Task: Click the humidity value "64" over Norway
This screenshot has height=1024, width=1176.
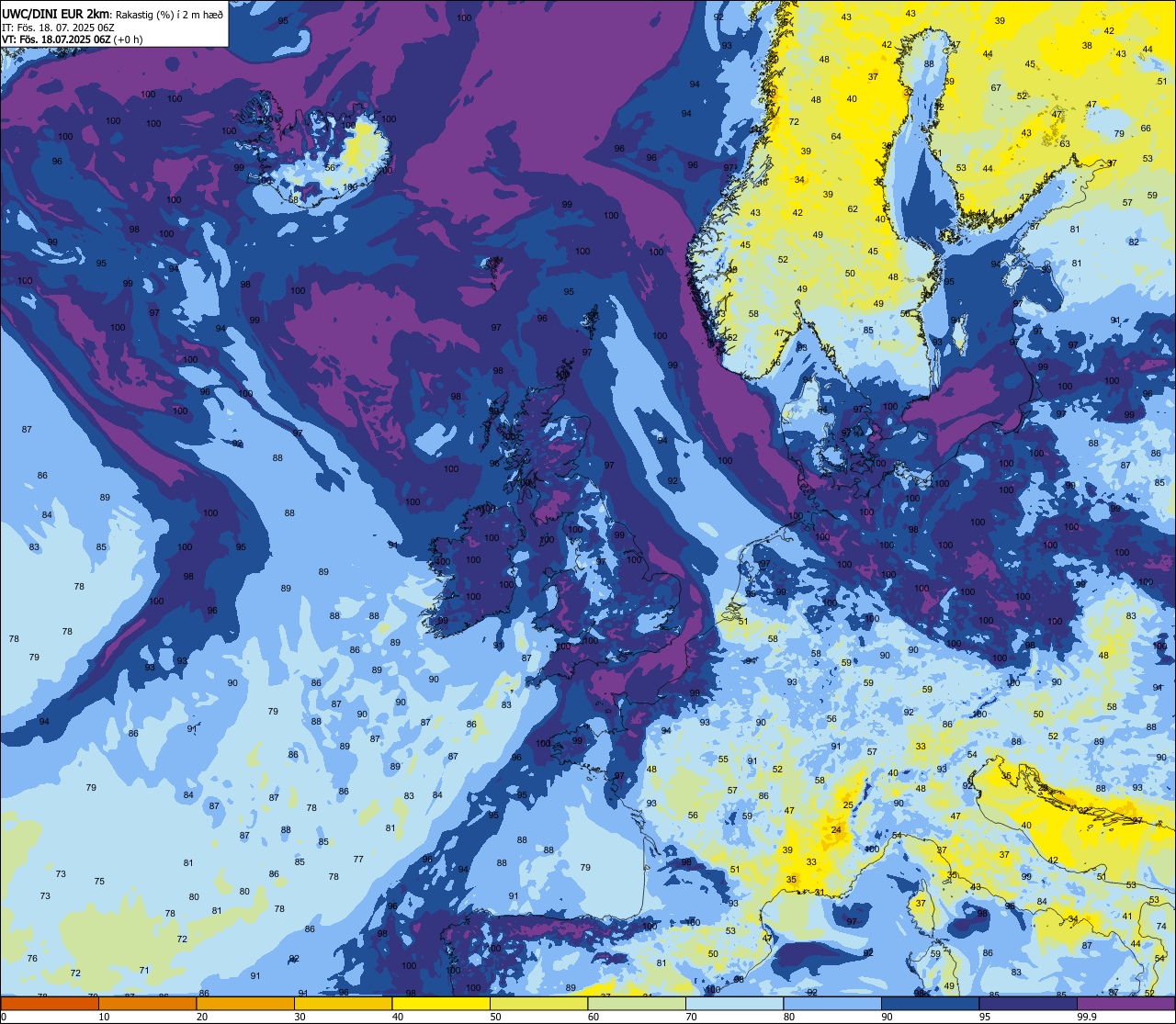Action: coord(836,137)
